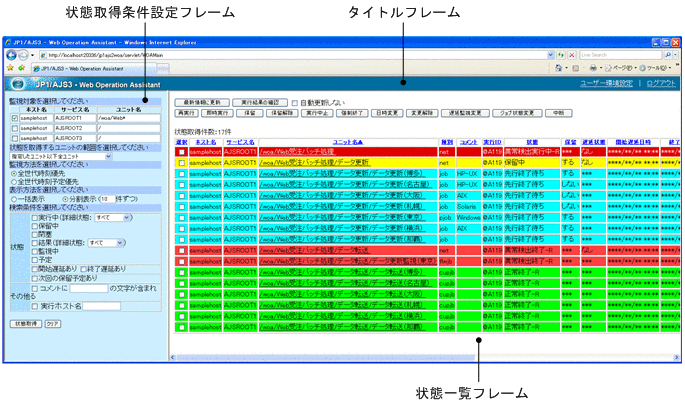This screenshot has width=685, height=405.
Task: Select the 分割表示 radio button
Action: point(65,199)
